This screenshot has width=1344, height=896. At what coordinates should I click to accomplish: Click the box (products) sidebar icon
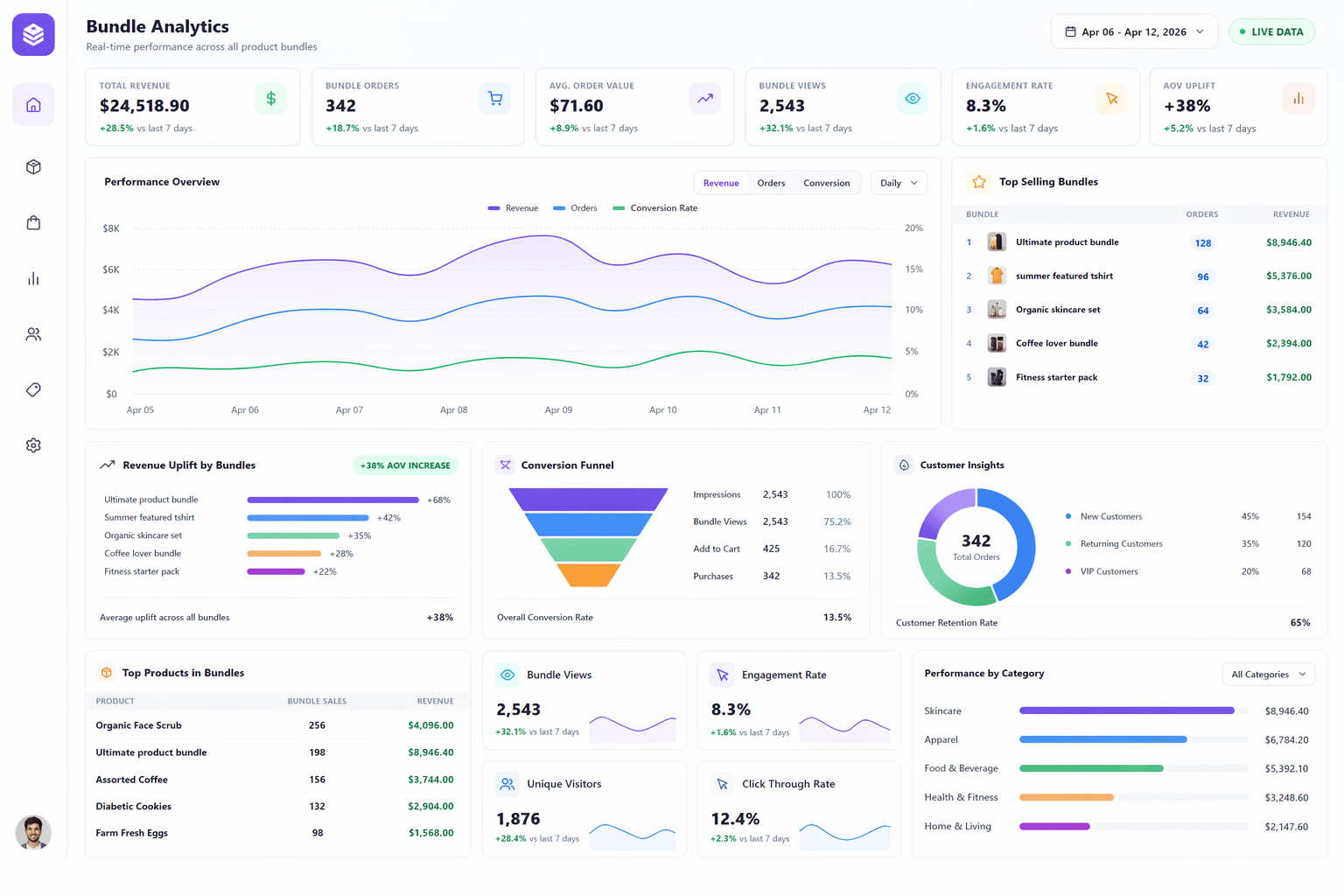(33, 167)
